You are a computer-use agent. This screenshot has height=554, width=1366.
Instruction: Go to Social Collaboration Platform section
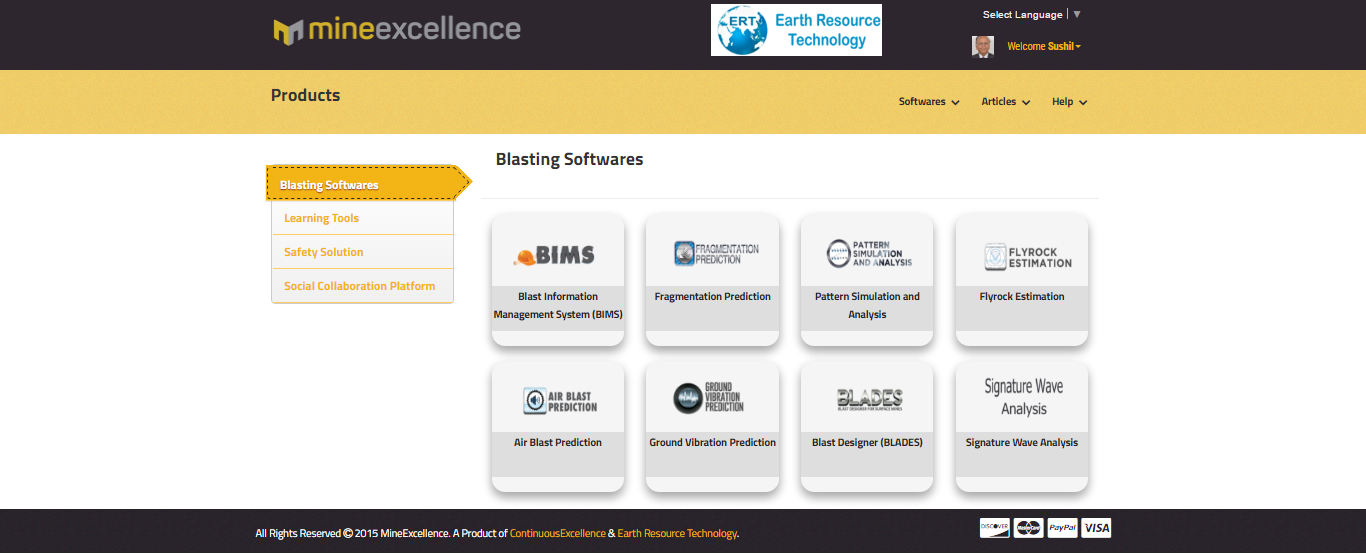[x=359, y=286]
